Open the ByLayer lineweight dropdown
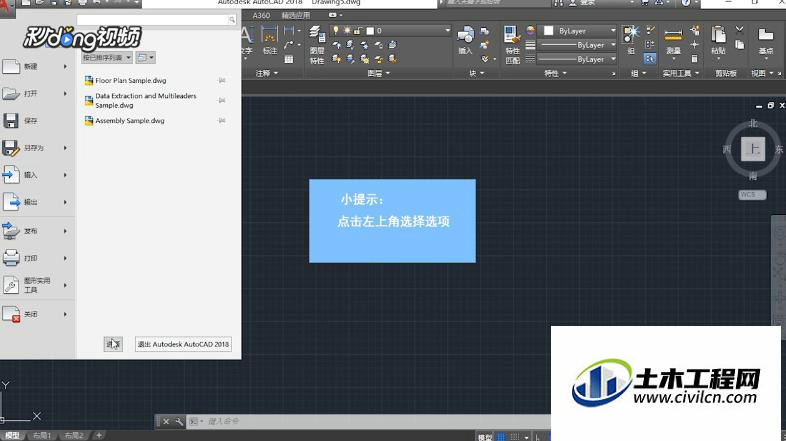 click(x=613, y=45)
